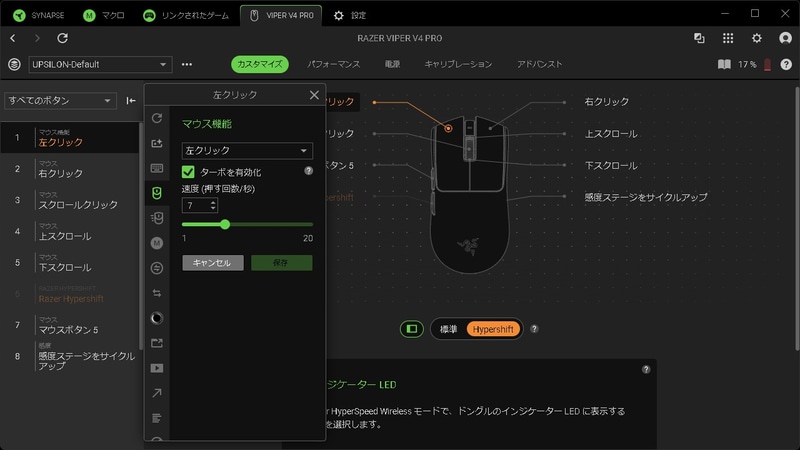Click the 保存 save button

pos(282,263)
